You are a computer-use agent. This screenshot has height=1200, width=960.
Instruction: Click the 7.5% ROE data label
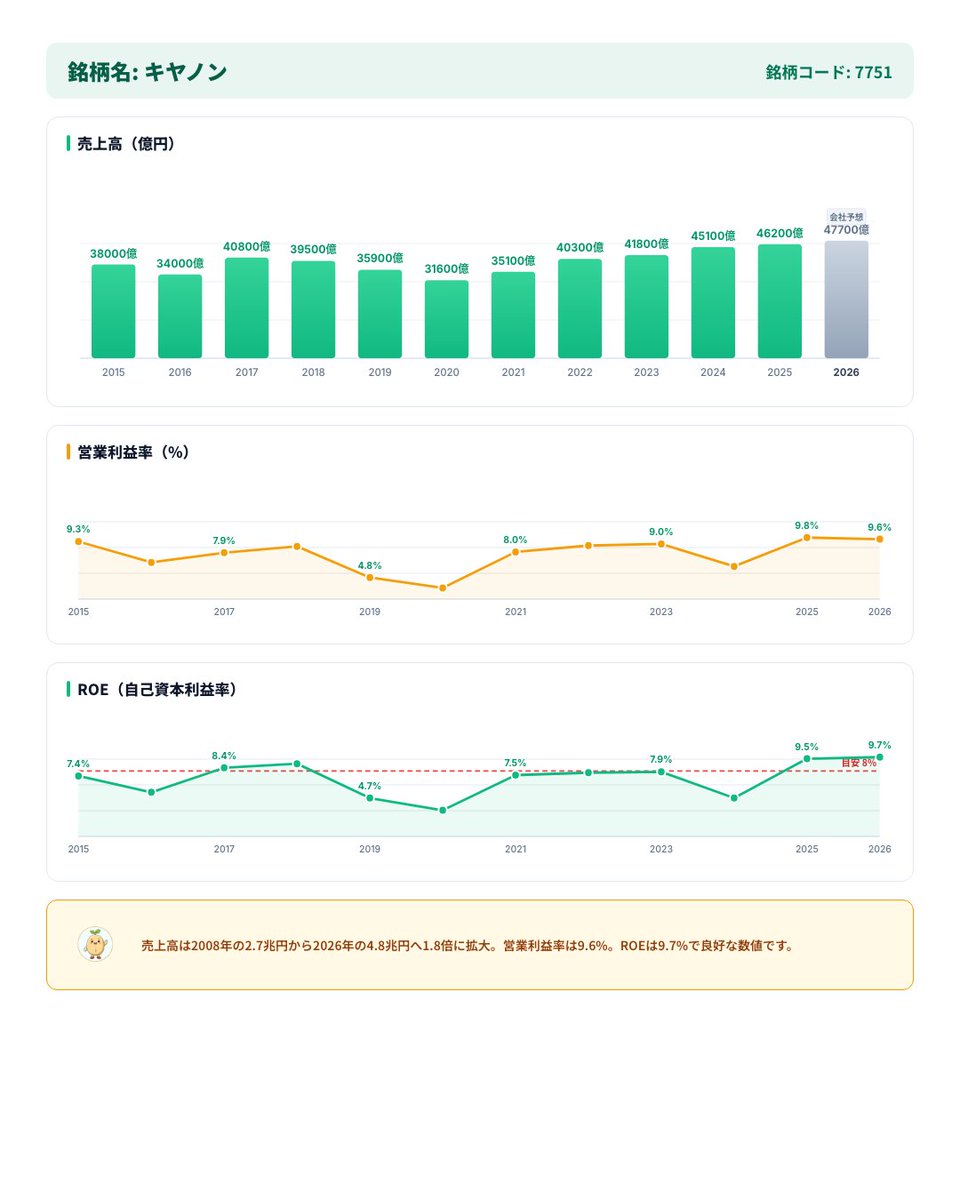coord(515,763)
